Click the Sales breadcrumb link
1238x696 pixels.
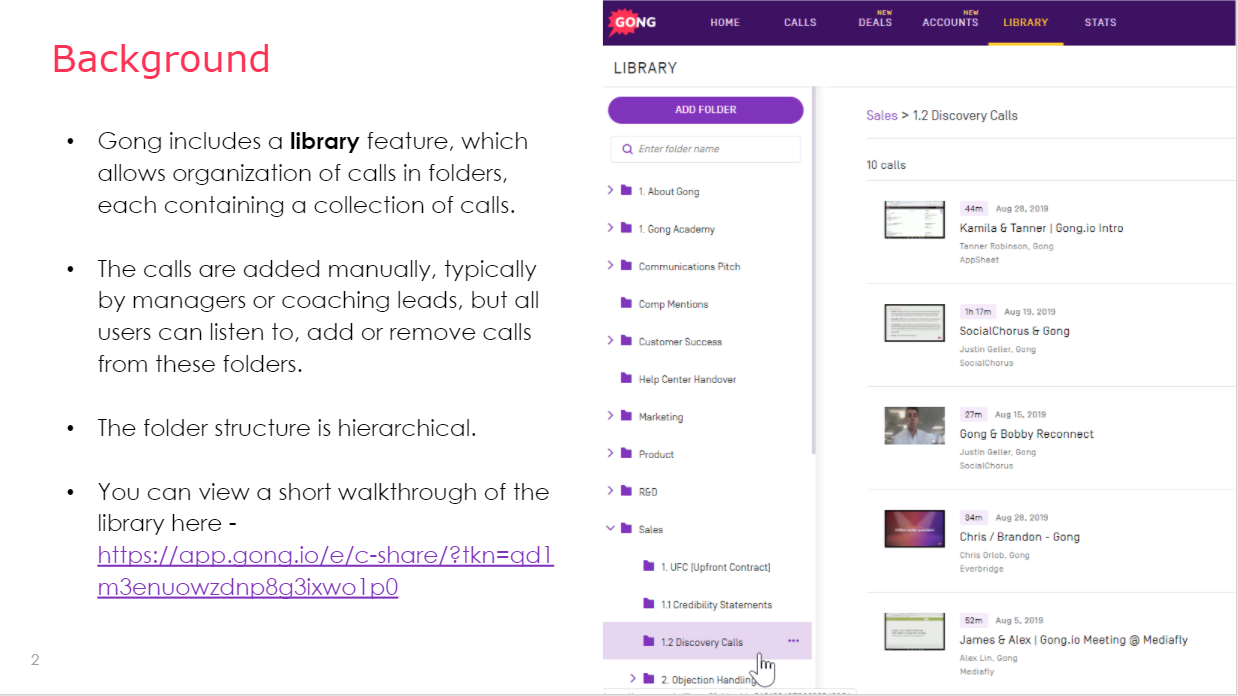[882, 115]
